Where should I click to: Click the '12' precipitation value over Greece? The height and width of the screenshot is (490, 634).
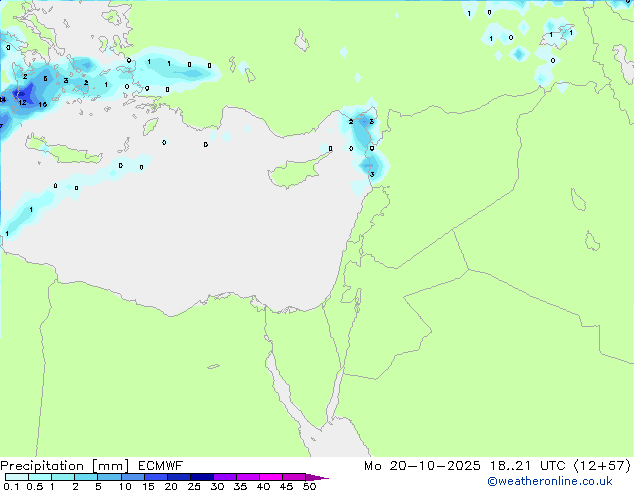(22, 102)
